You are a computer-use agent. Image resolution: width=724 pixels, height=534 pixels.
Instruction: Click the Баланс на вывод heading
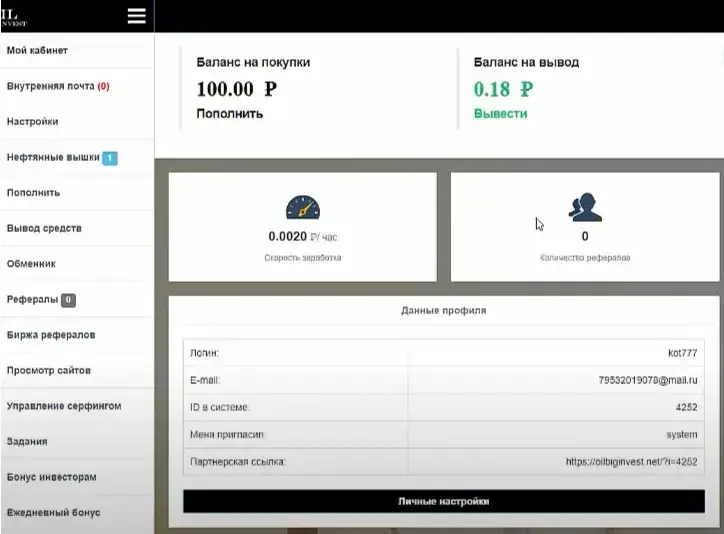pos(526,62)
